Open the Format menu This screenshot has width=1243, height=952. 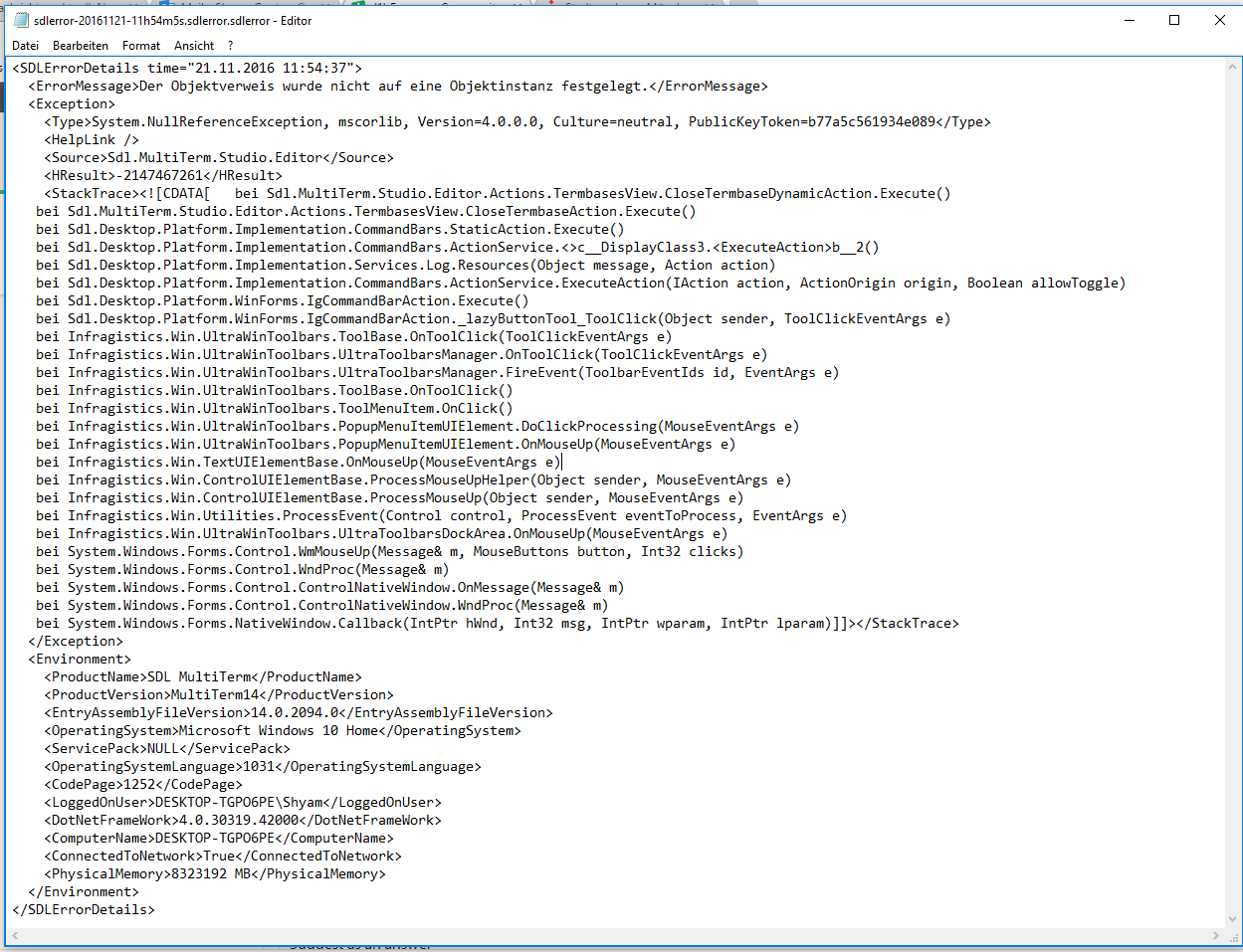(x=141, y=46)
